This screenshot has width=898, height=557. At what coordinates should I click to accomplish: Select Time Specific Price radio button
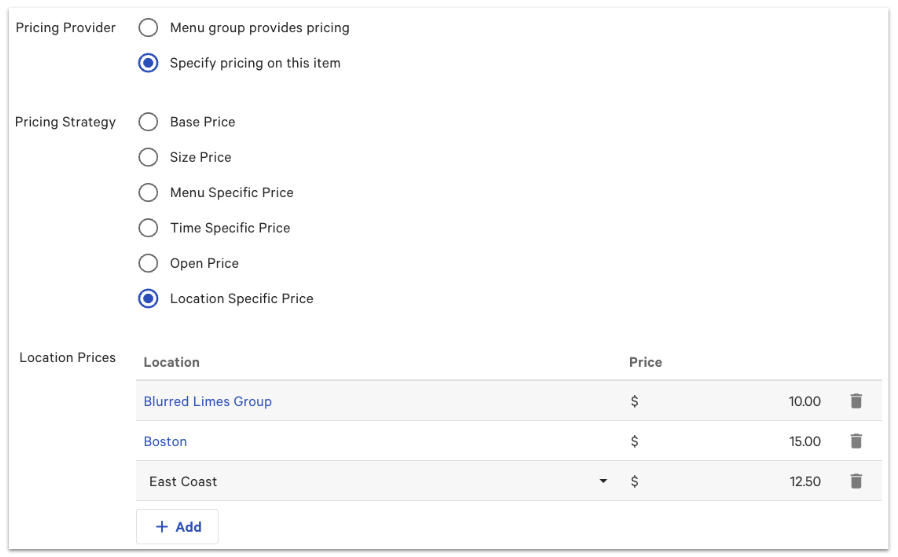[x=148, y=228]
